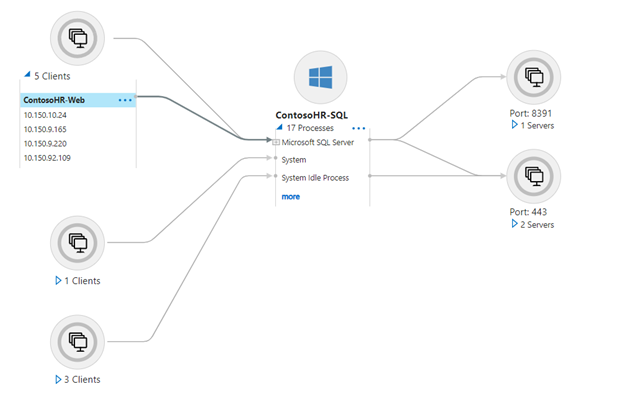Select the Port 8391 server group icon

point(534,77)
